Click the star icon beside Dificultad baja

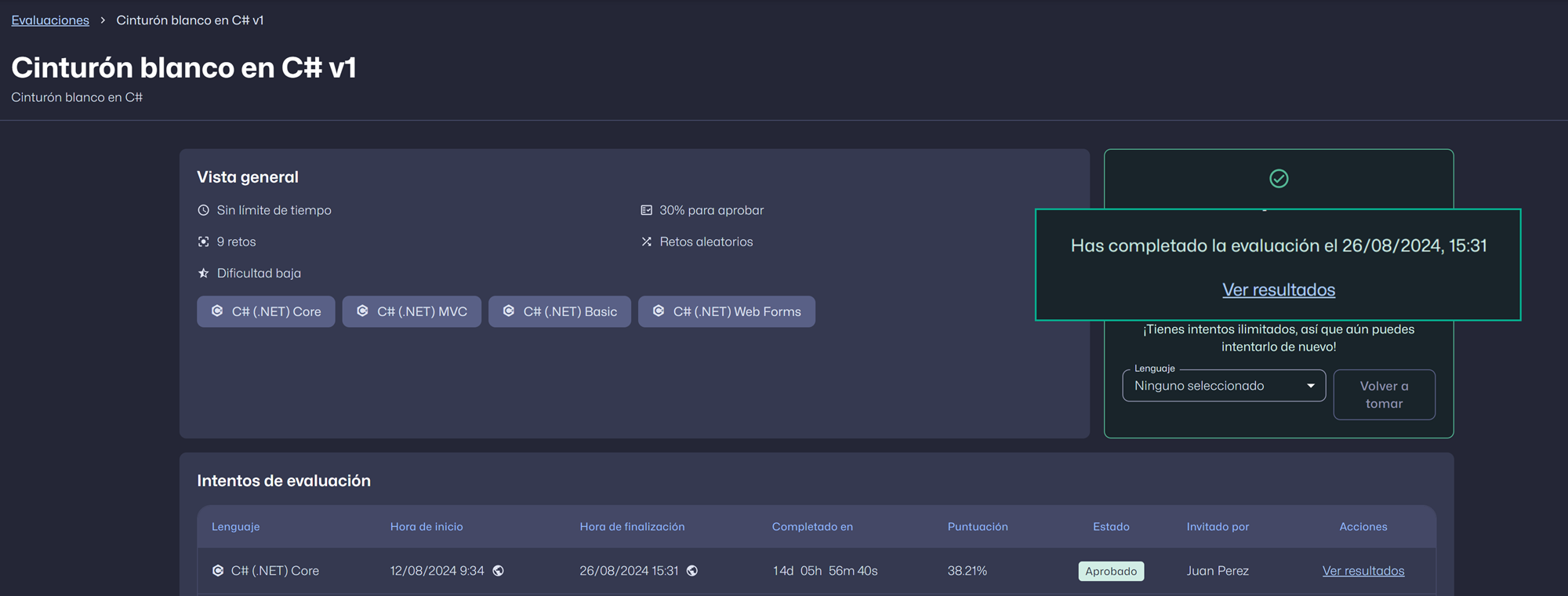pos(203,273)
